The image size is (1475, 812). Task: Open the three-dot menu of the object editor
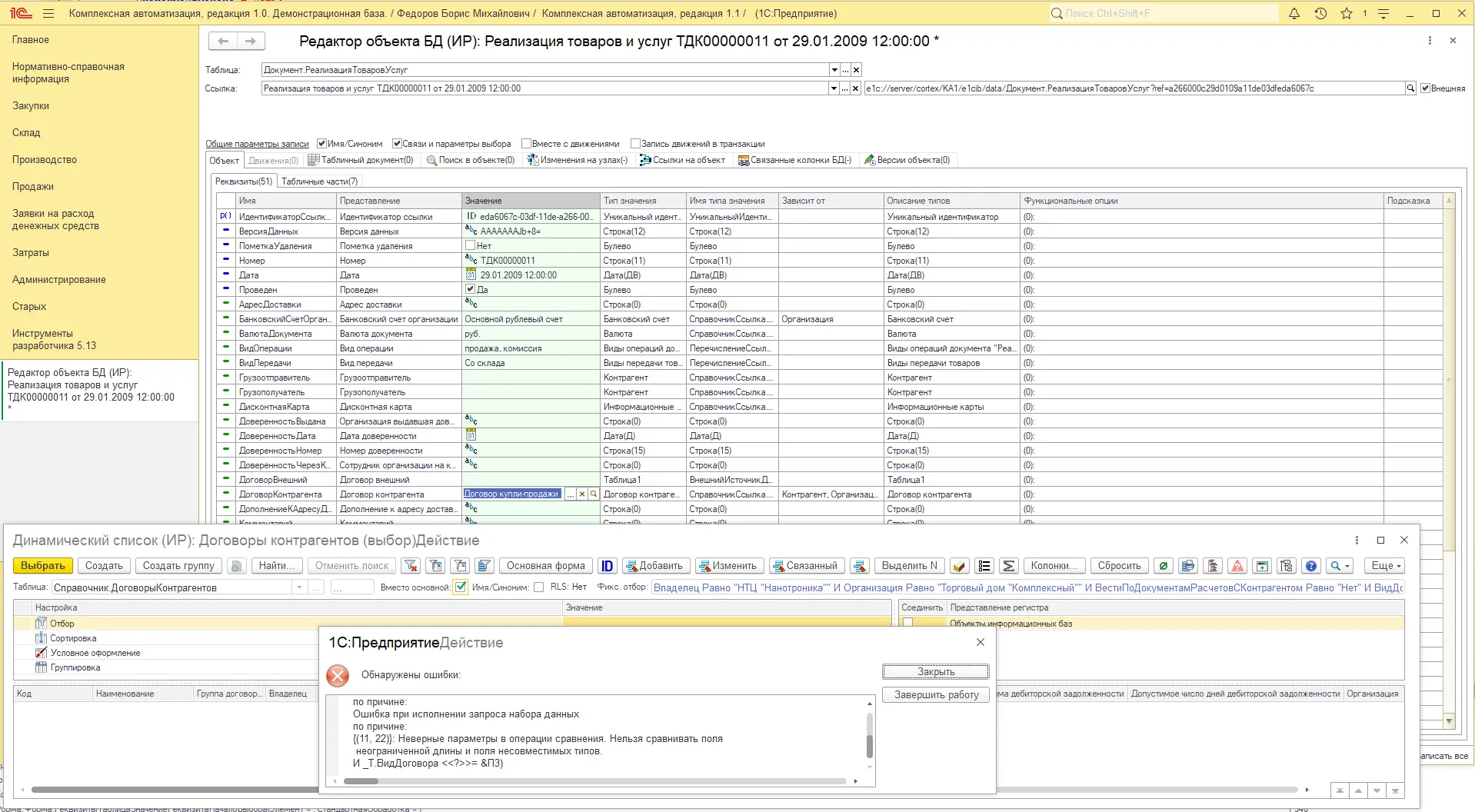click(x=1430, y=41)
